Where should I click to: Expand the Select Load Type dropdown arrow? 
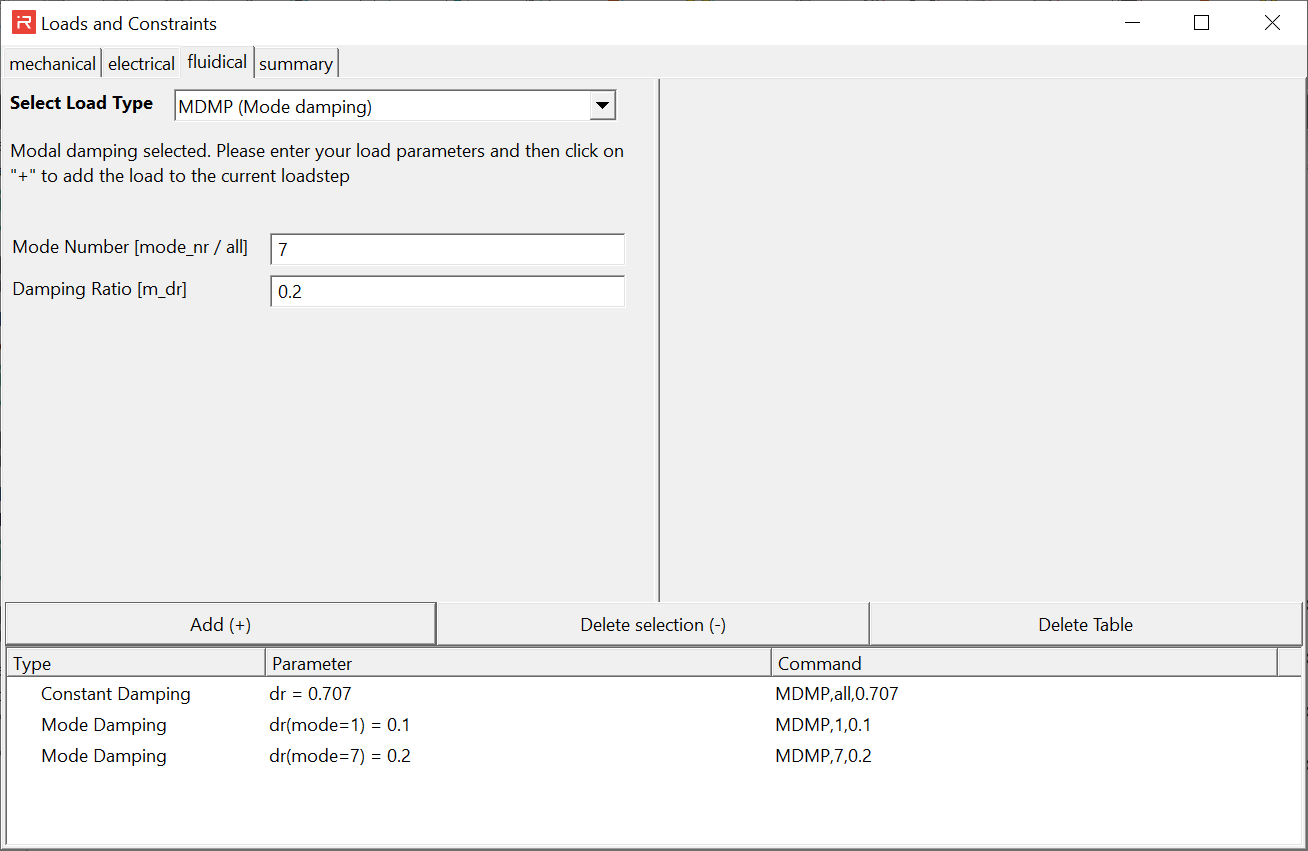[602, 106]
